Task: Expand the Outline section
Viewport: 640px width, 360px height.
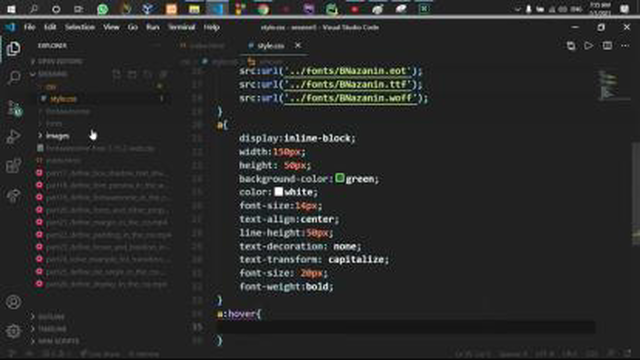Action: coord(51,317)
